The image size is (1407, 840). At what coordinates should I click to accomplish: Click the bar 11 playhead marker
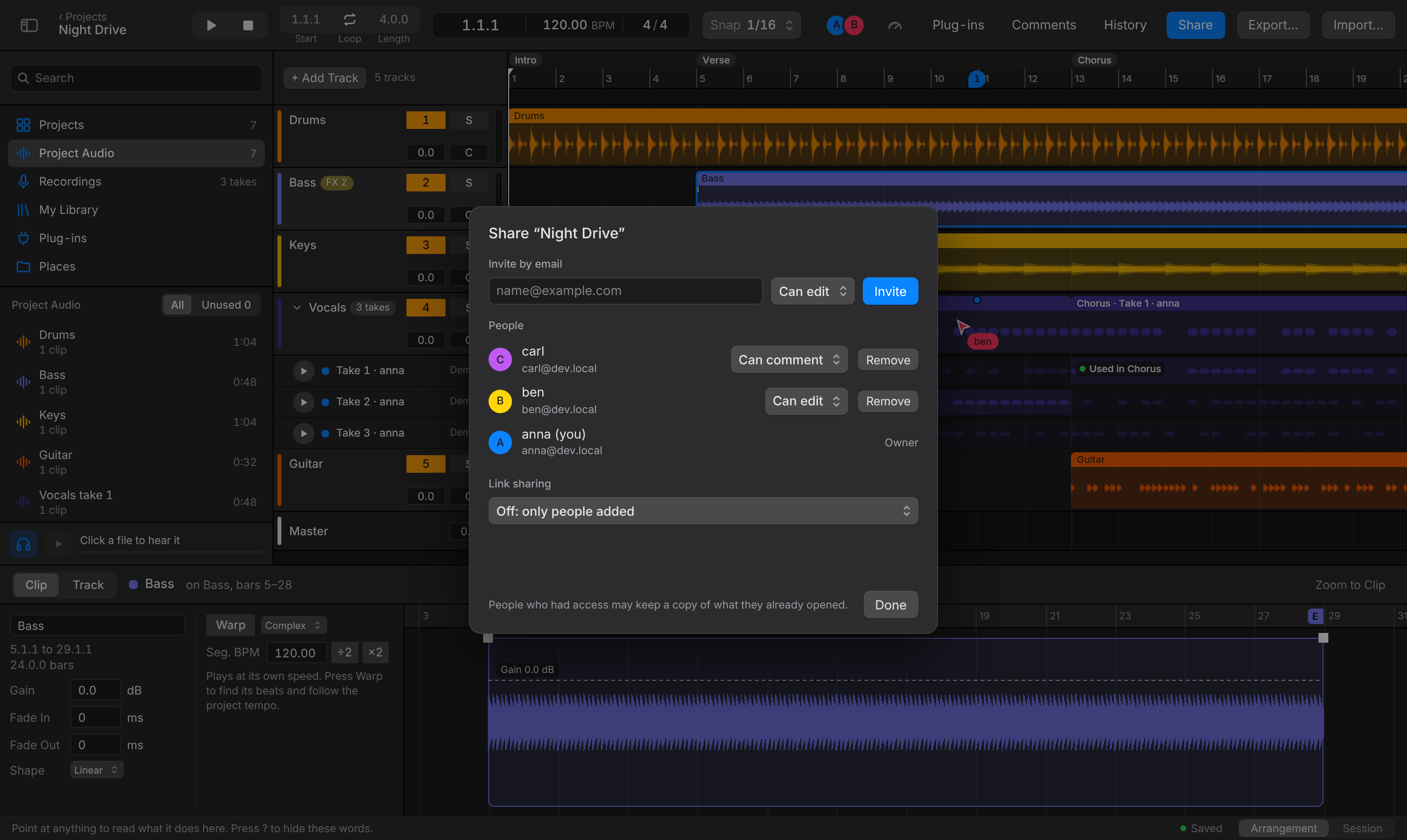(x=976, y=79)
